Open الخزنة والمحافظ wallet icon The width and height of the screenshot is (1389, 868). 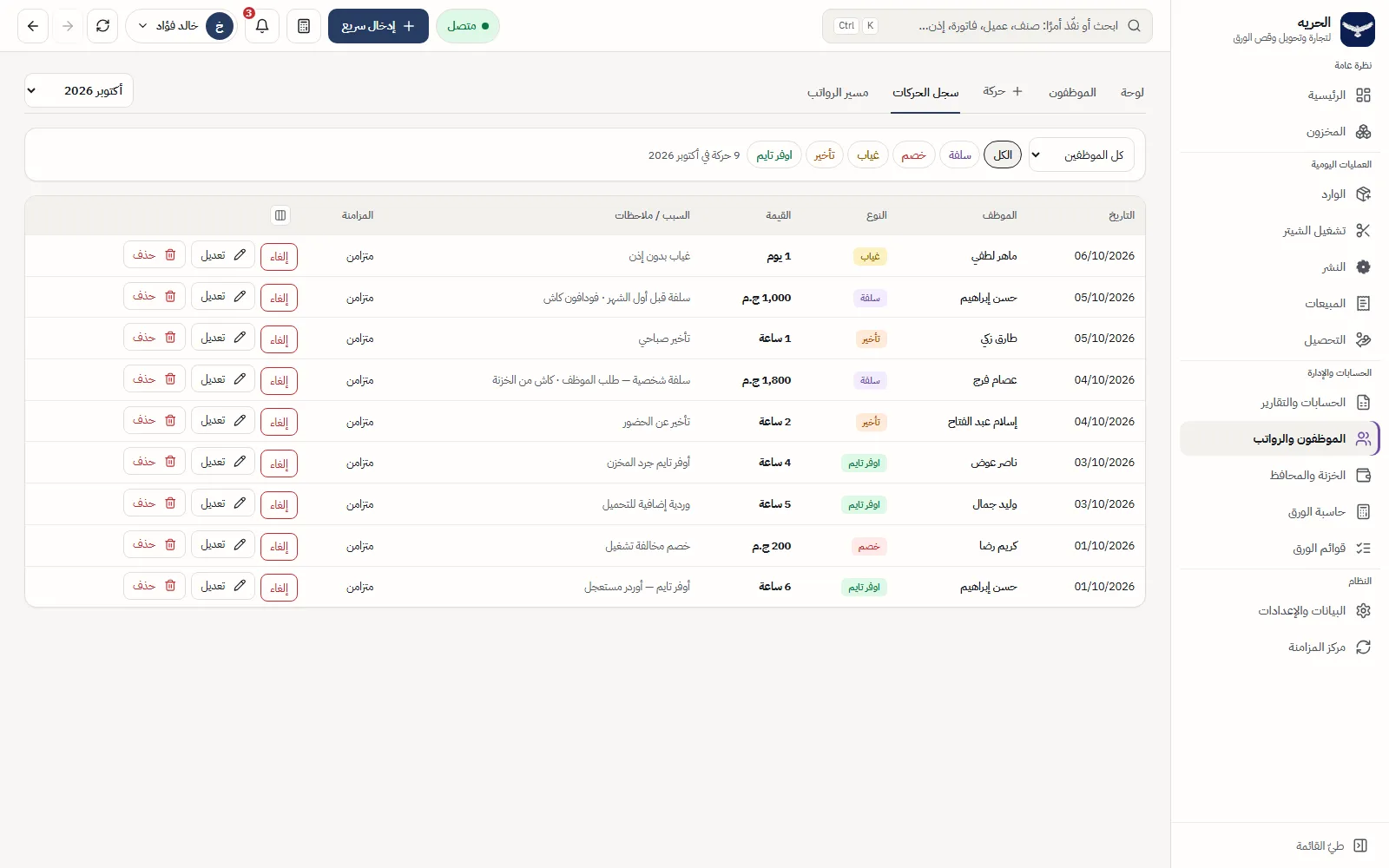tap(1363, 476)
